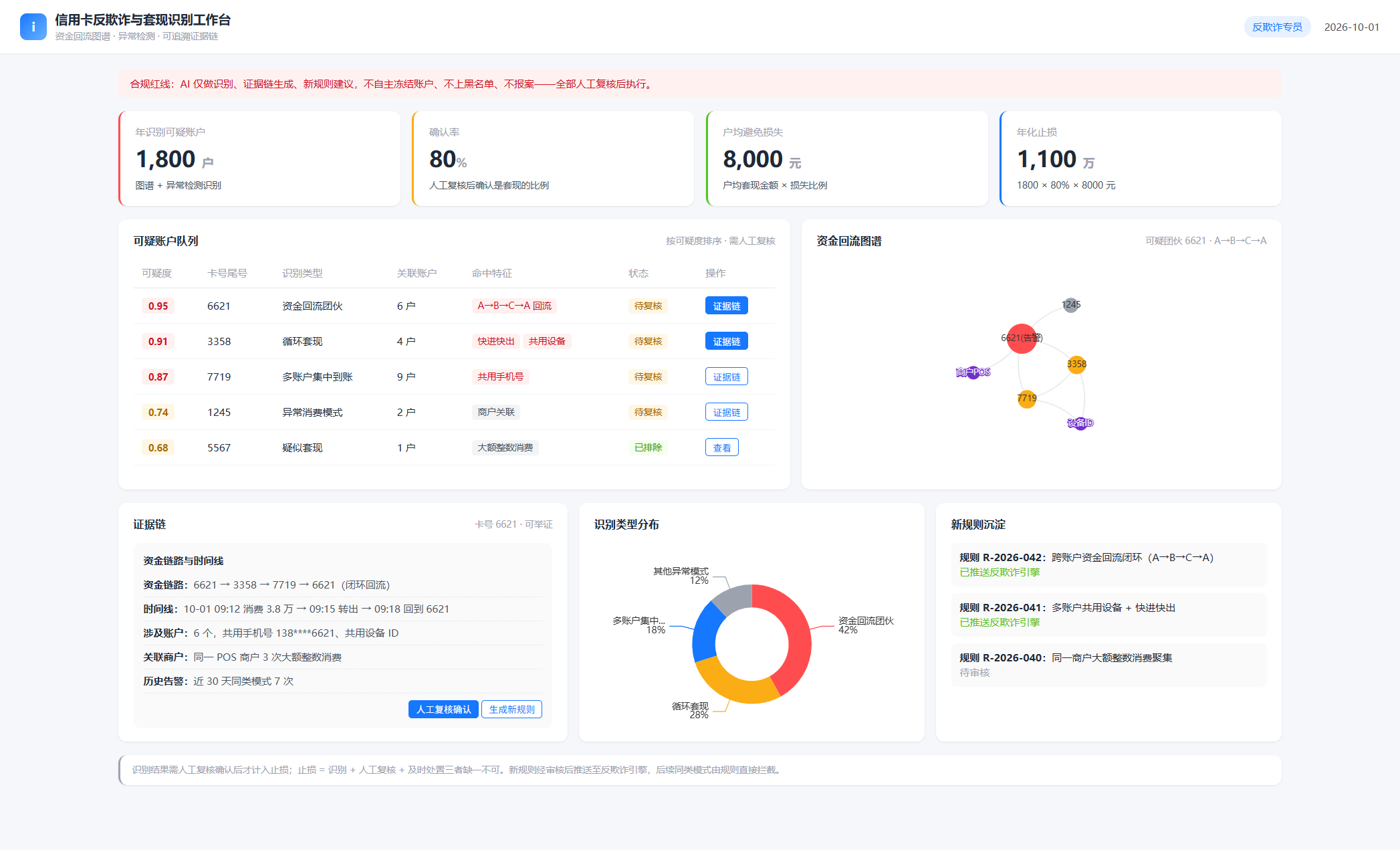1400x850 pixels.
Task: Click the 待复核 status for card 6621
Action: tap(648, 306)
